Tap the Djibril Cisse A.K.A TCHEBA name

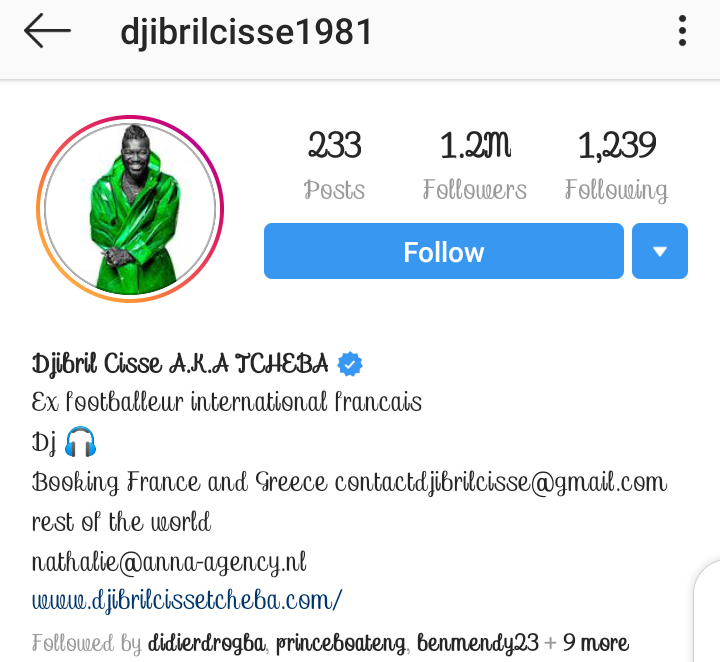(180, 364)
